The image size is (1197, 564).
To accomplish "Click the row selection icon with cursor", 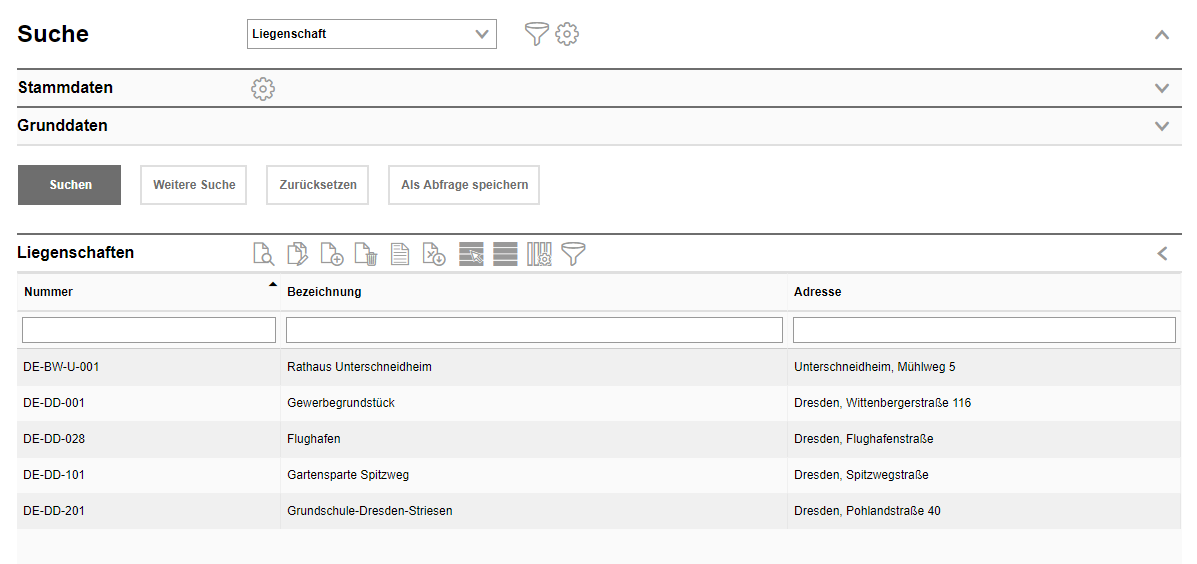I will pyautogui.click(x=471, y=254).
